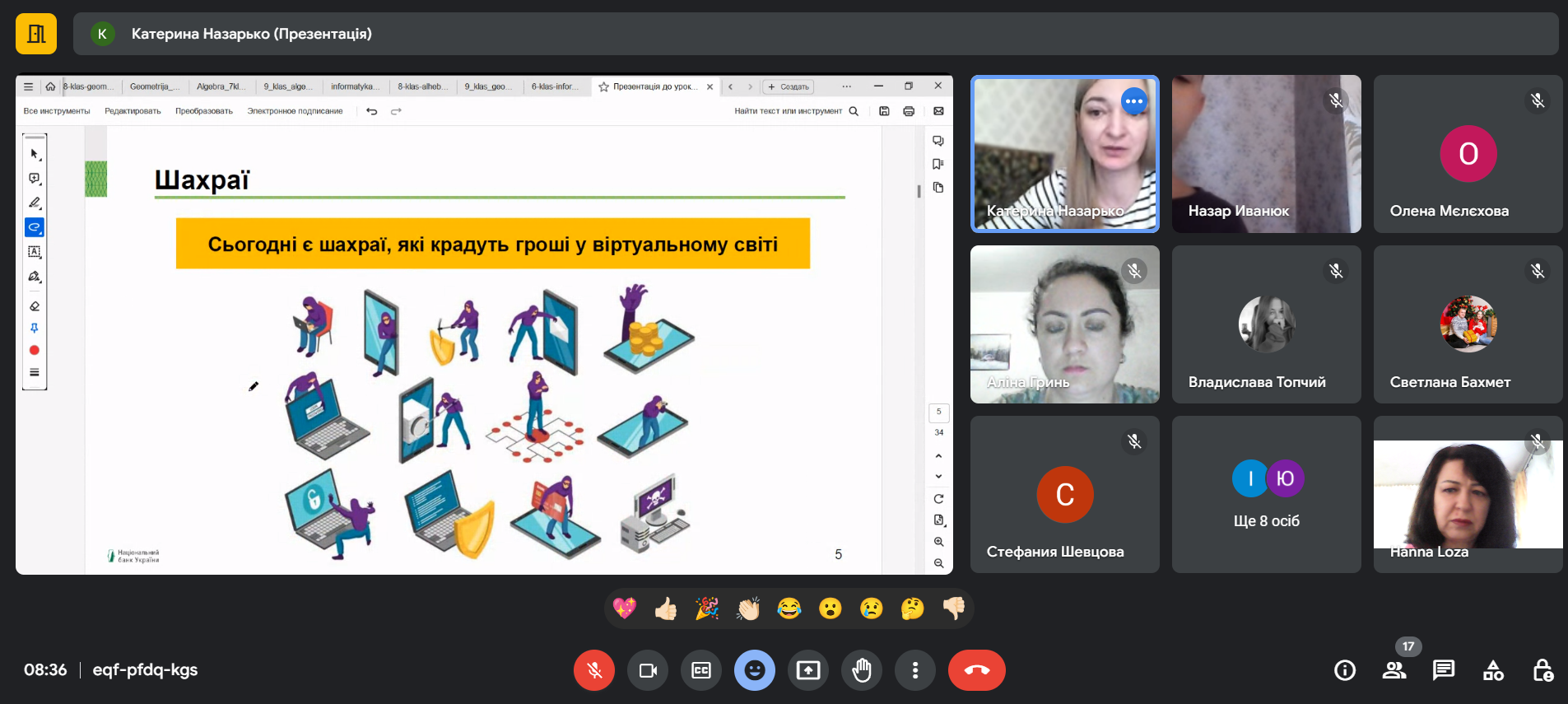Screen dimensions: 1568x704
Task: Click the present screen icon
Action: pyautogui.click(x=807, y=670)
